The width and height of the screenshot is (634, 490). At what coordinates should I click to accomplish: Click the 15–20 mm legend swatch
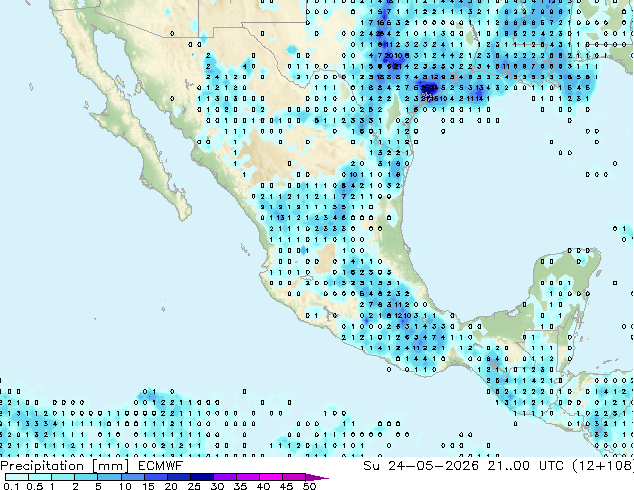coord(155,477)
